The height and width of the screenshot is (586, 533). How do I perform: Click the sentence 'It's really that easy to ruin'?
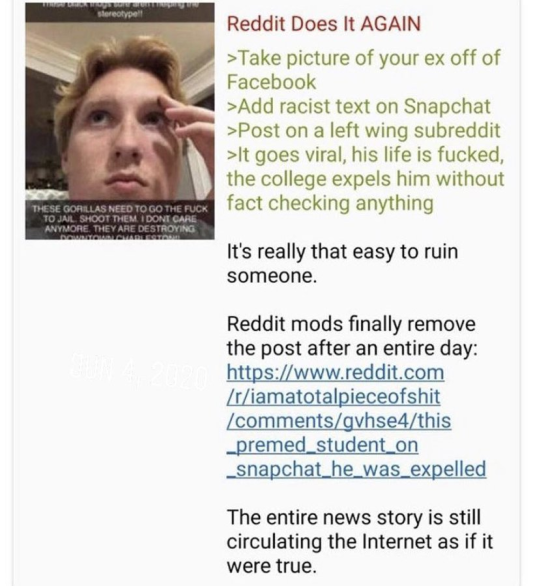pos(342,252)
